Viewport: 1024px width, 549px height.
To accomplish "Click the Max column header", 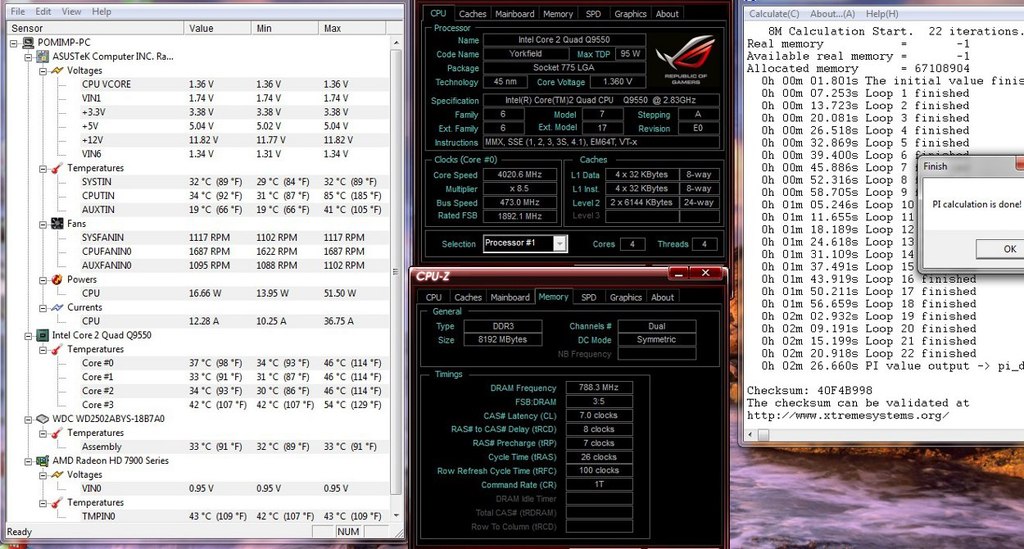I will [332, 28].
